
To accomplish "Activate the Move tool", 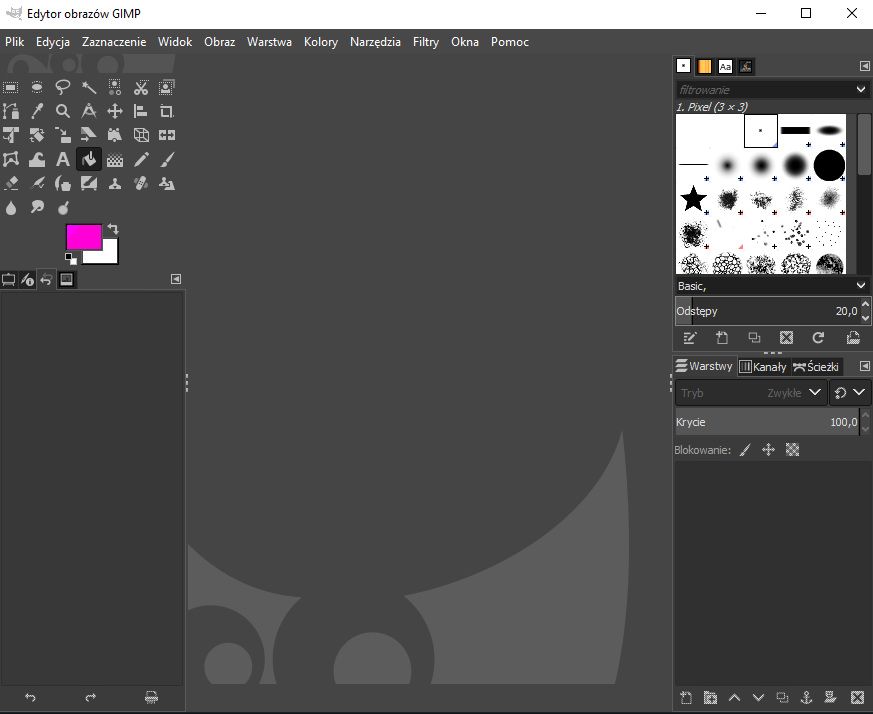I will point(115,111).
